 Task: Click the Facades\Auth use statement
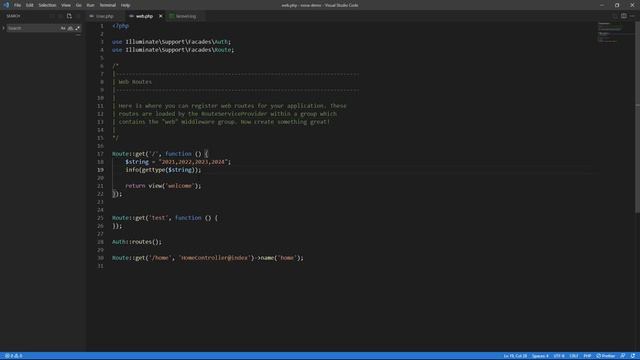pos(171,42)
